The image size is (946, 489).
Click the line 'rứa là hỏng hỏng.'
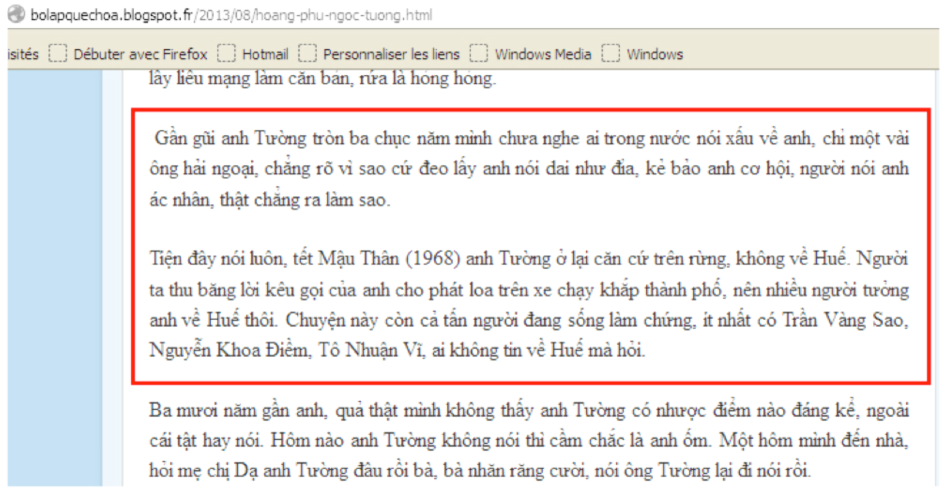click(427, 78)
